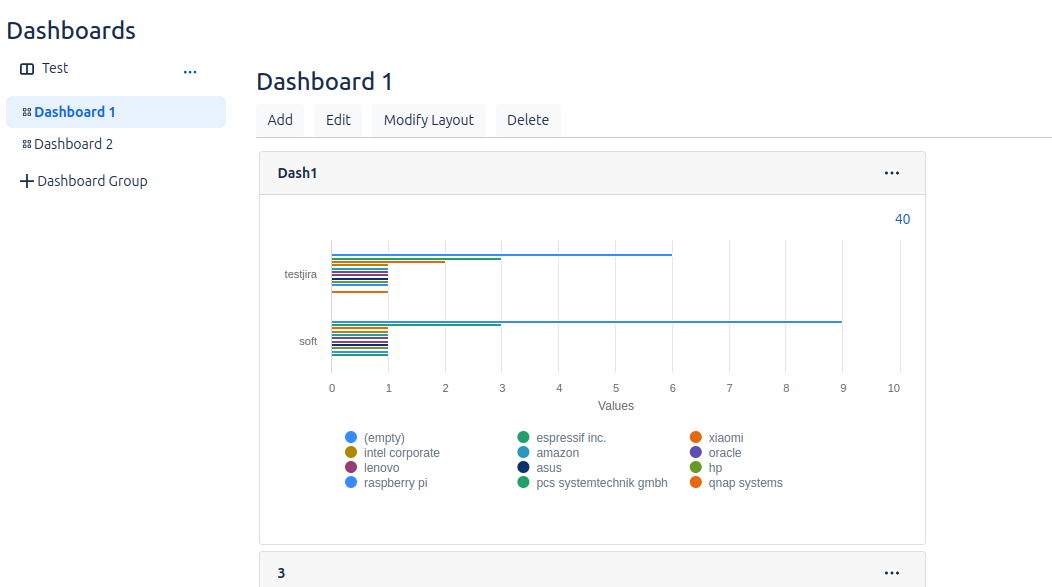The height and width of the screenshot is (587, 1052).
Task: Click the total count link 40
Action: (x=902, y=219)
